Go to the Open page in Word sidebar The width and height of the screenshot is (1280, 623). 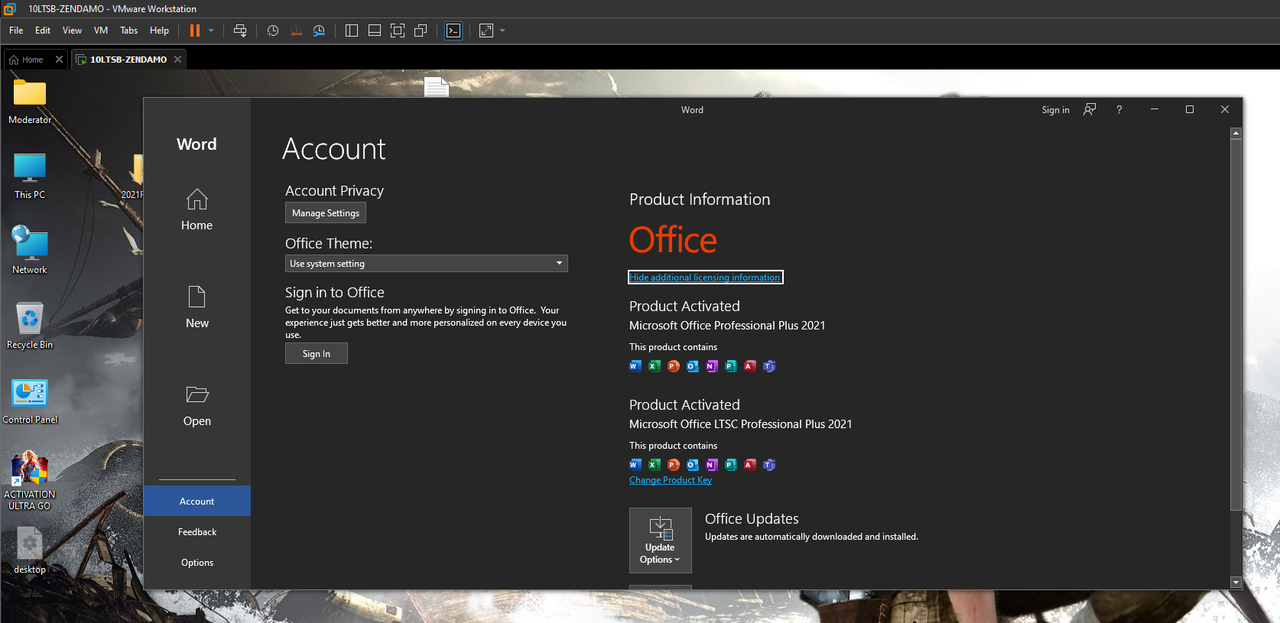(x=197, y=405)
